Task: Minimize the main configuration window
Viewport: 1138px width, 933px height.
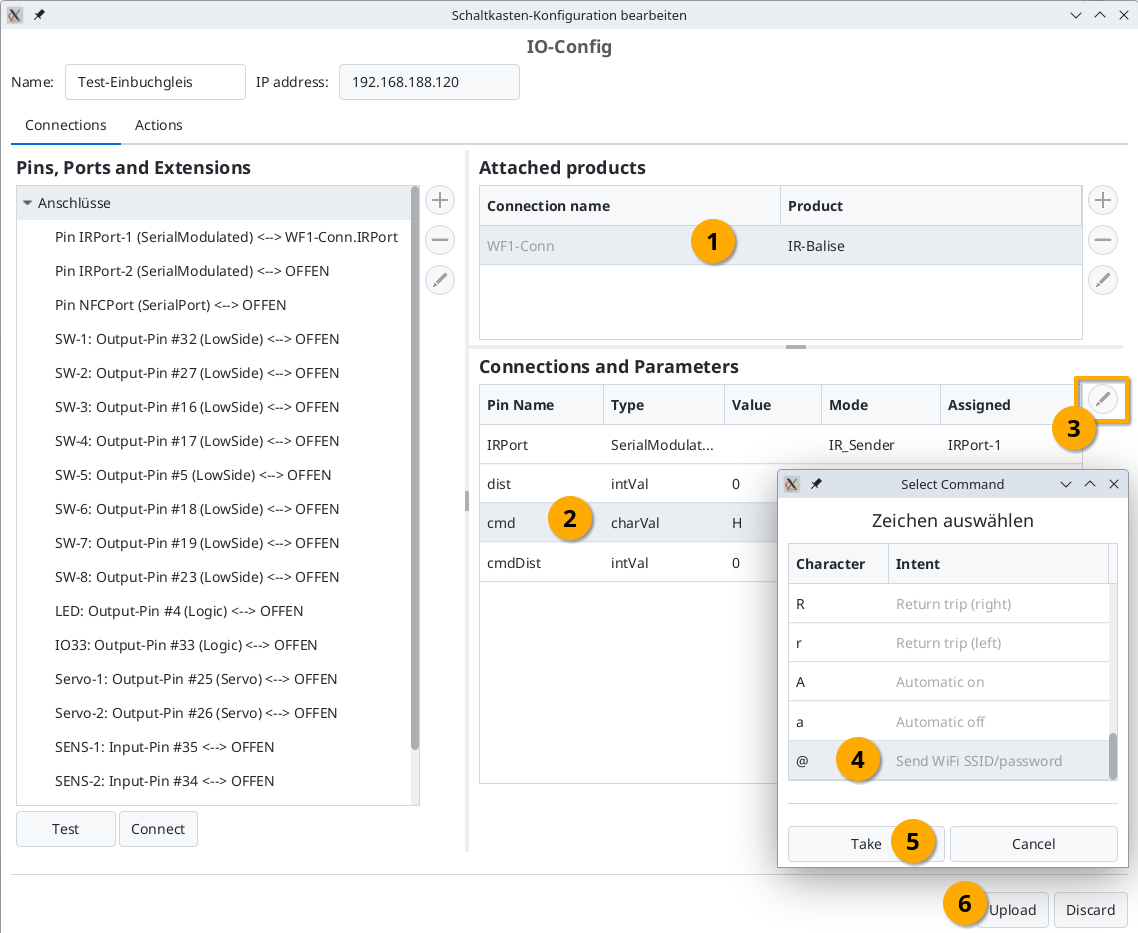Action: (x=1076, y=15)
